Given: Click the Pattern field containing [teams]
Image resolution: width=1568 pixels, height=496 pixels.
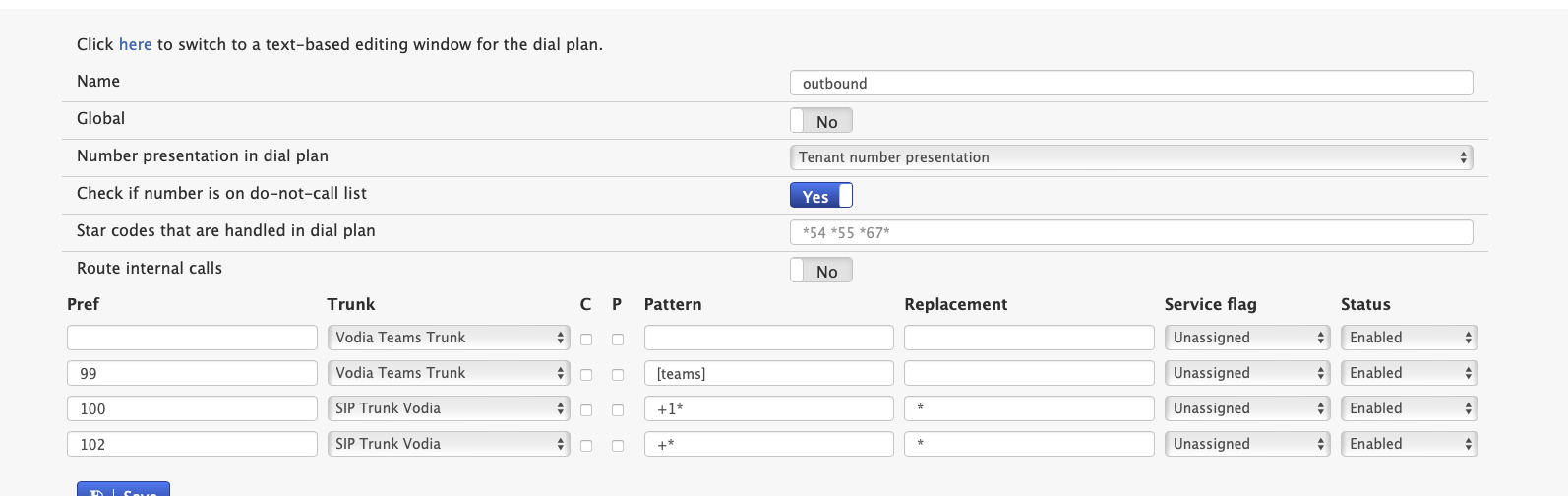Looking at the screenshot, I should click(x=769, y=373).
